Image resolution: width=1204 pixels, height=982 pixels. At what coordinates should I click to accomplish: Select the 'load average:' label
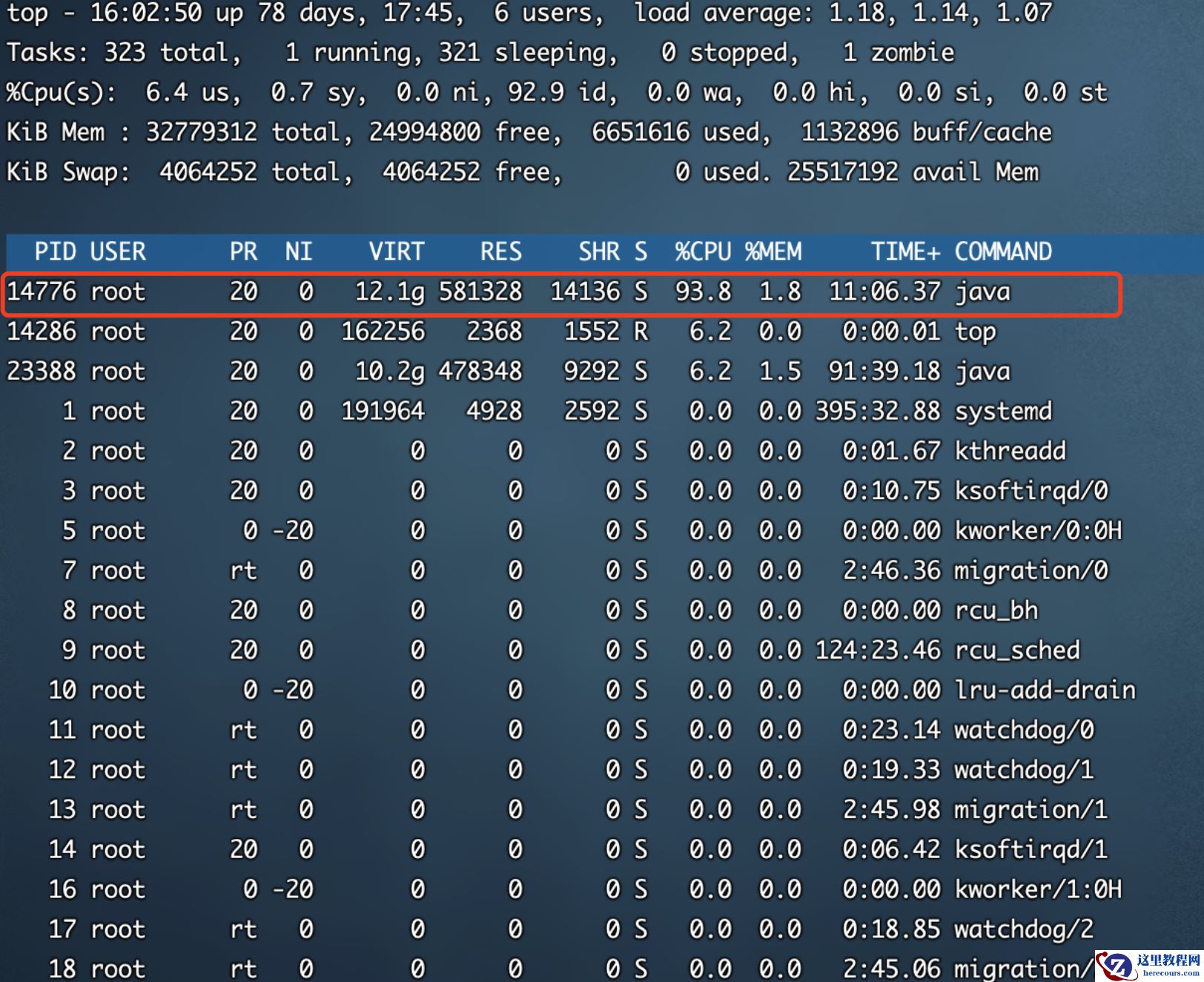click(724, 13)
